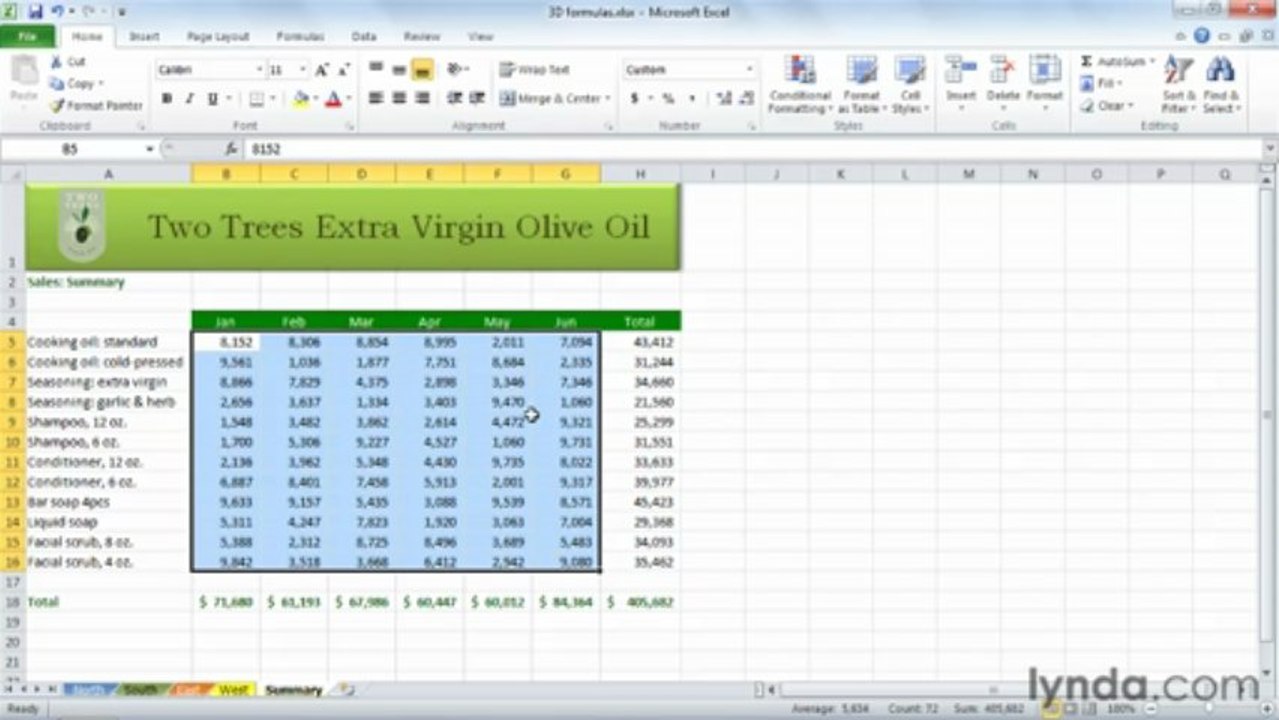
Task: Click the Copy icon in Clipboard
Action: pos(56,84)
